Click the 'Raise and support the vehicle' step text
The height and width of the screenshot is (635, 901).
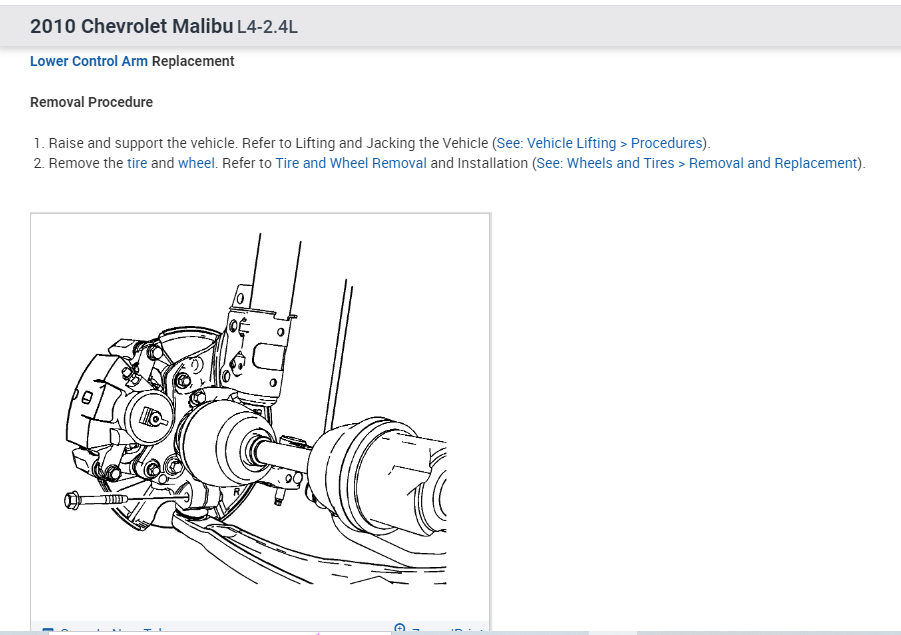(143, 143)
